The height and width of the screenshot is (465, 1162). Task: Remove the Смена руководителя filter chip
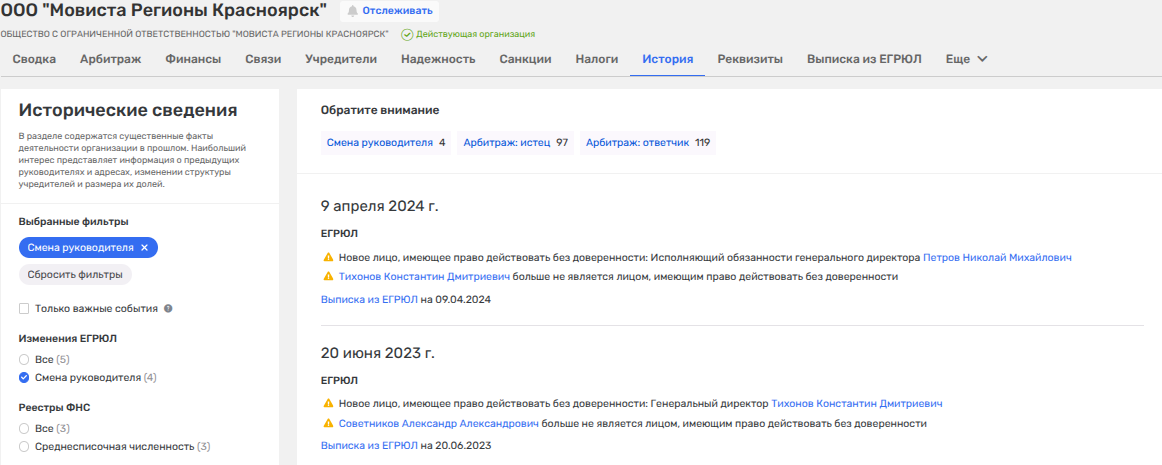[x=144, y=247]
